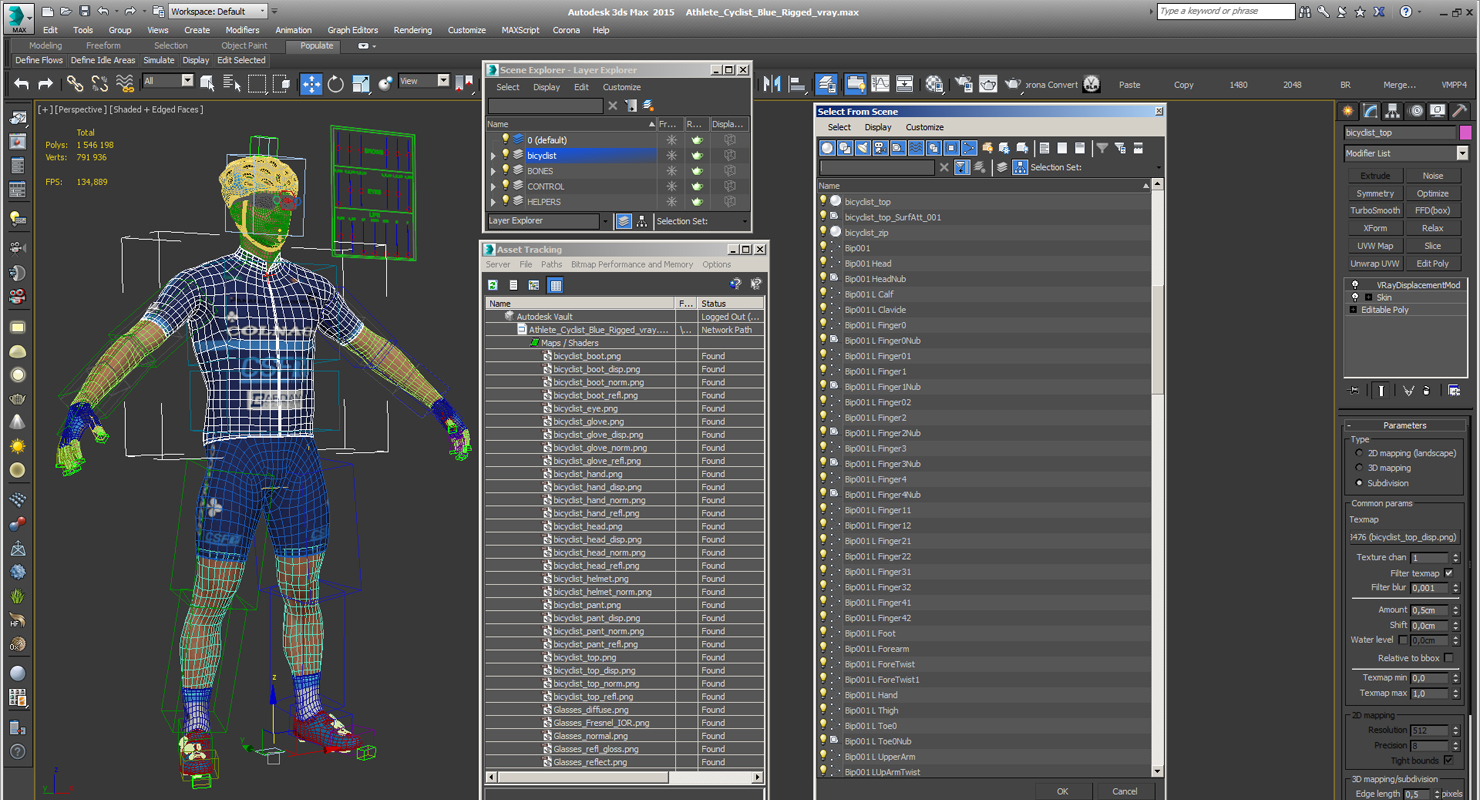Click the Undo arrow icon
This screenshot has width=1480, height=800.
pyautogui.click(x=21, y=85)
